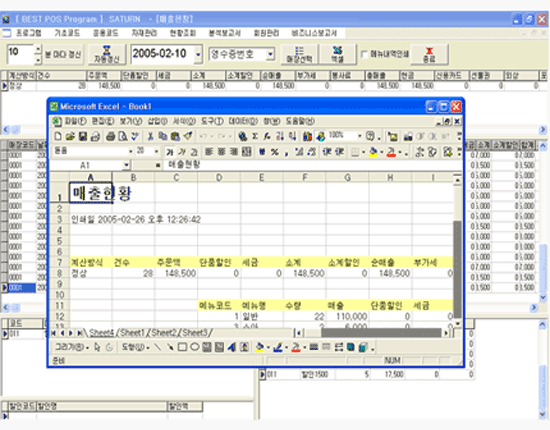Open the 도형 AutoShapes dropdown
The height and width of the screenshot is (430, 550).
tap(135, 347)
